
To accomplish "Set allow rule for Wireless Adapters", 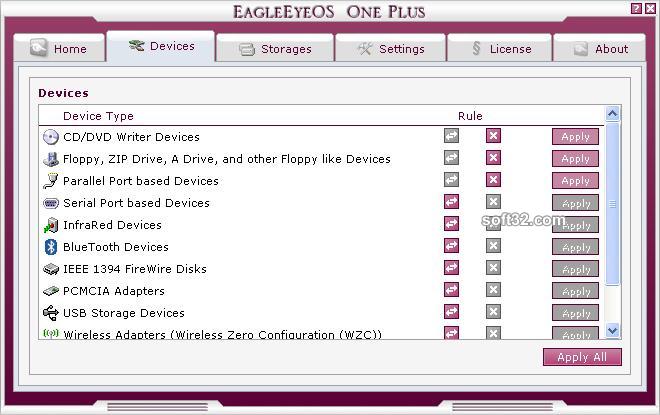I will coord(451,333).
